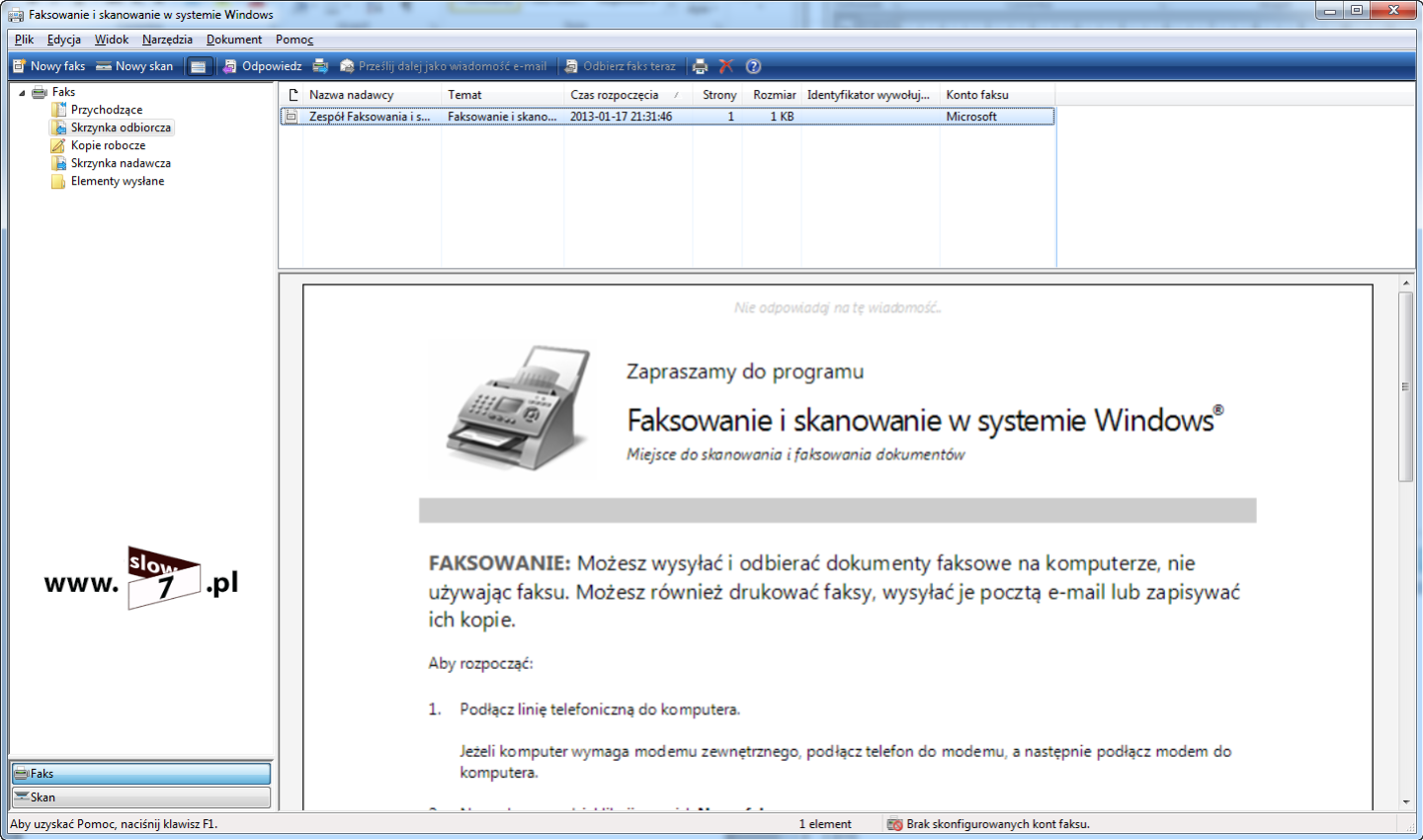Select the Kopie robocze folder
This screenshot has height=840, width=1423.
coord(108,145)
